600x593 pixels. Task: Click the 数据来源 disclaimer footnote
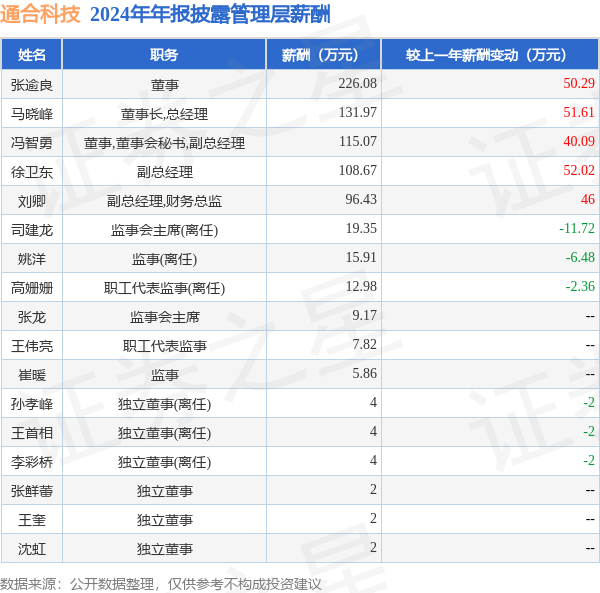[161, 584]
